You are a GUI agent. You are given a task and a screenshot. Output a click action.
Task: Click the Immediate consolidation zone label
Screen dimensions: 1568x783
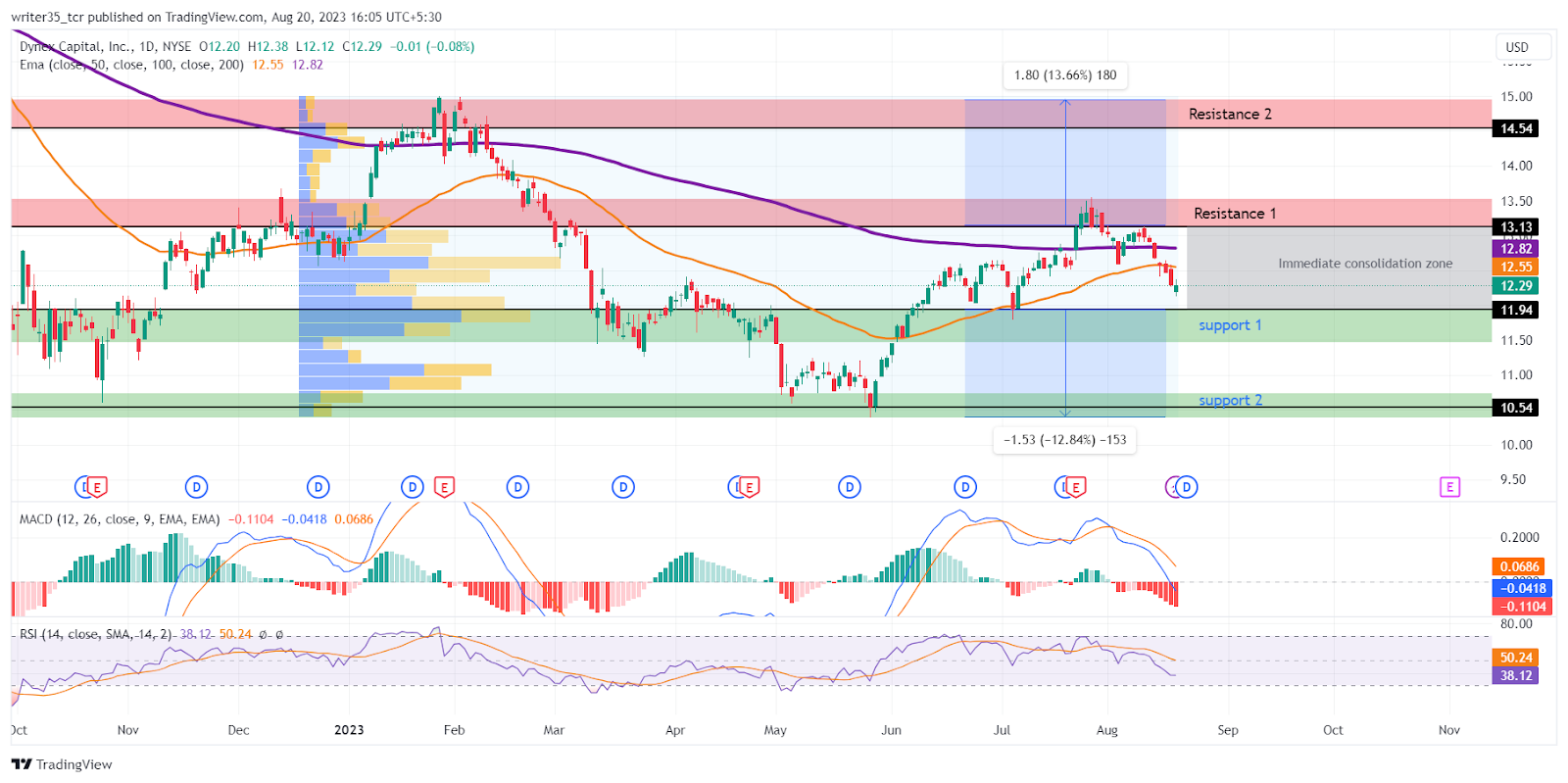pos(1365,264)
